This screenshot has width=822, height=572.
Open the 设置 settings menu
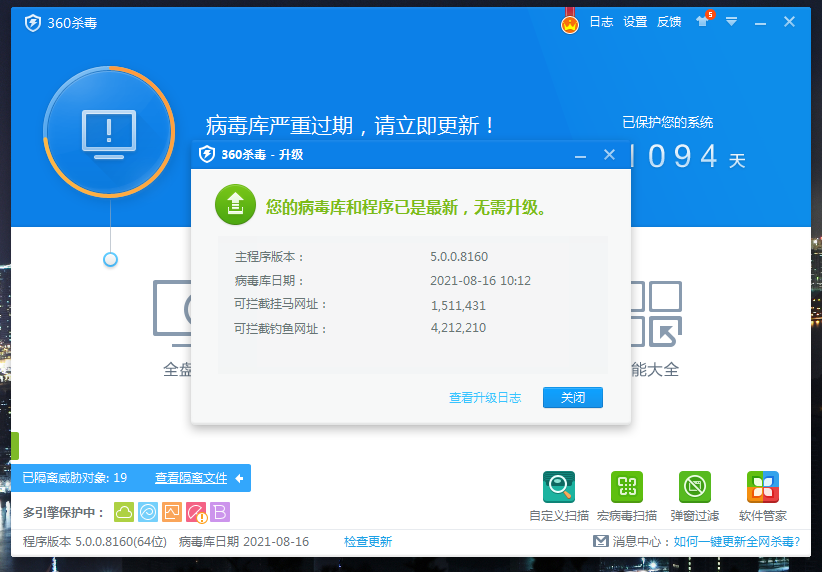point(635,21)
